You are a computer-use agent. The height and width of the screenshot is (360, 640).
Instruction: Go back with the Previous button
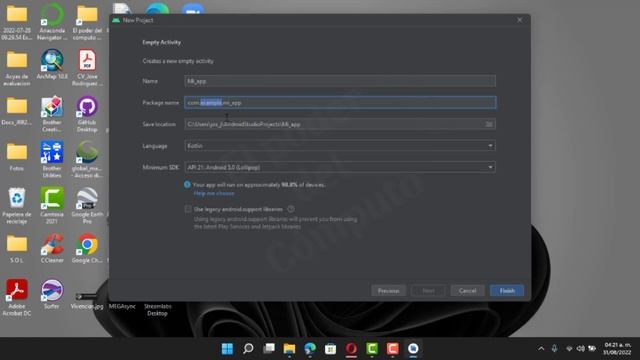388,291
